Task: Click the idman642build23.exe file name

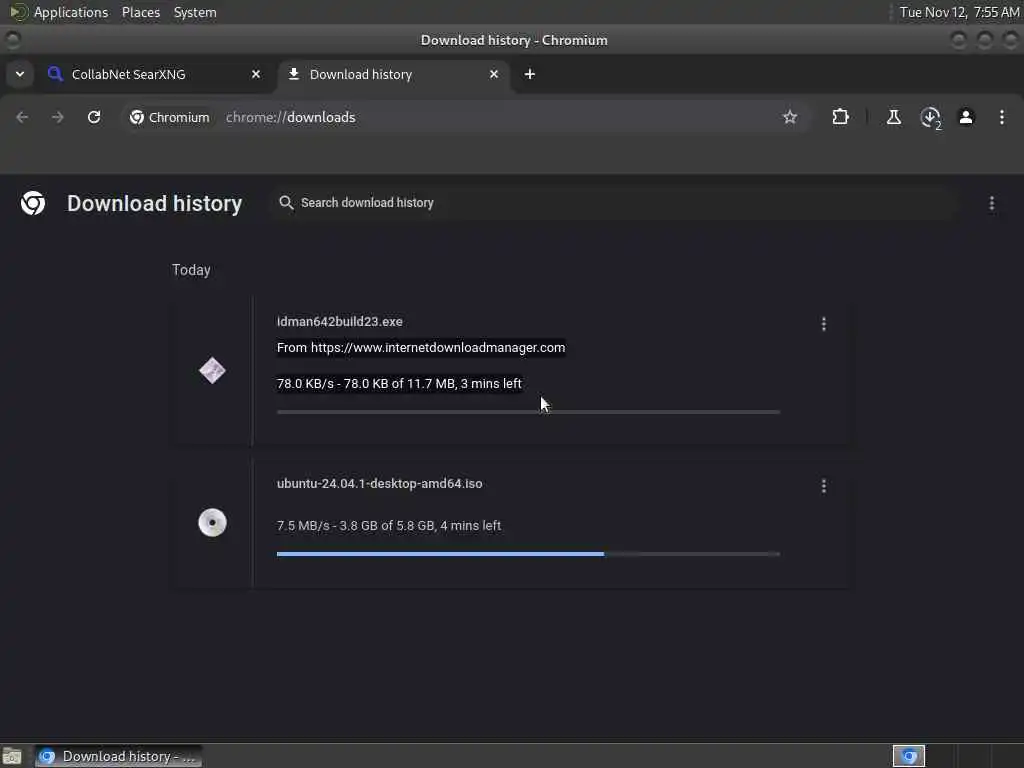Action: 340,321
